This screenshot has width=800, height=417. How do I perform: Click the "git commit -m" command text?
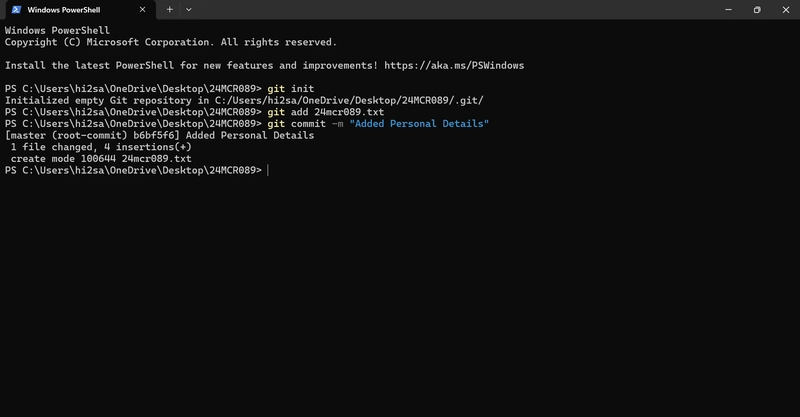pyautogui.click(x=305, y=124)
